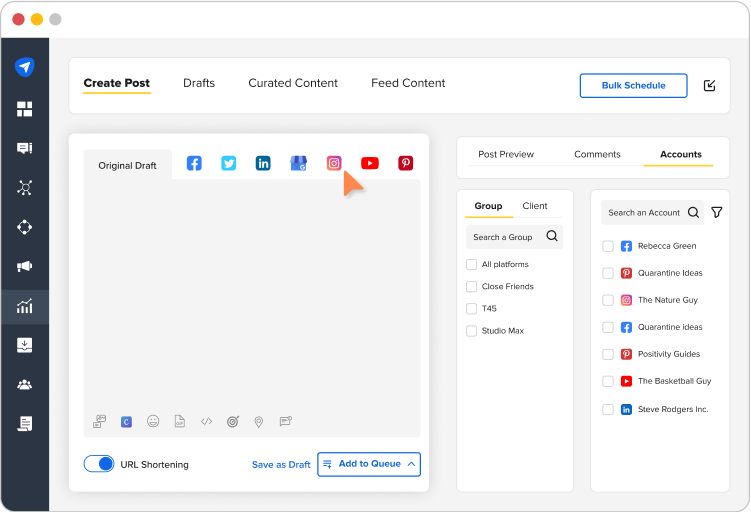Select the LinkedIn platform tab icon
This screenshot has height=513, width=751.
tap(263, 163)
